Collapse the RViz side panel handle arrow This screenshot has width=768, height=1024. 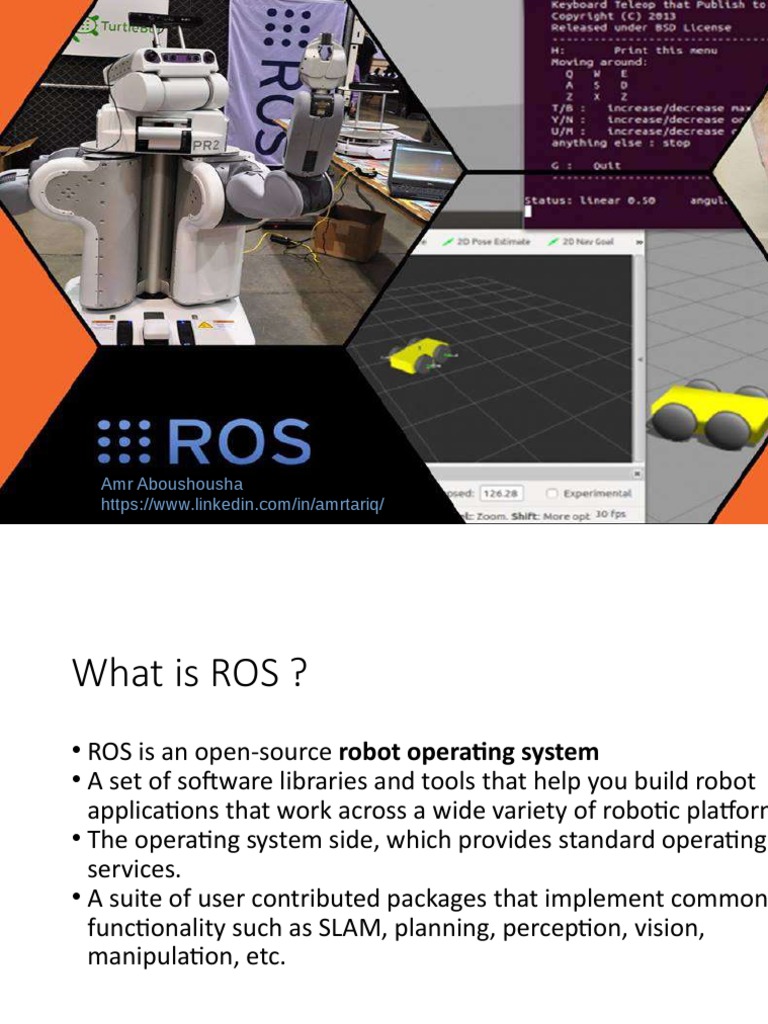pos(639,359)
